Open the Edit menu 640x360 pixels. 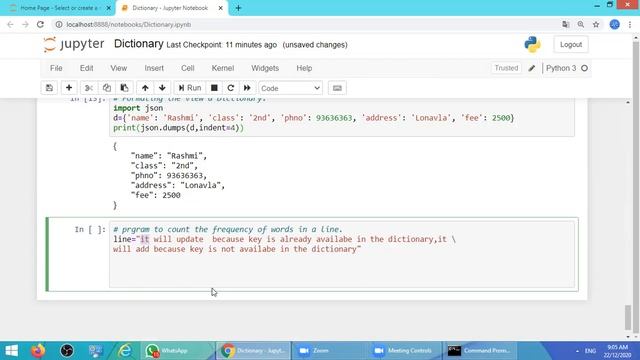tap(87, 68)
